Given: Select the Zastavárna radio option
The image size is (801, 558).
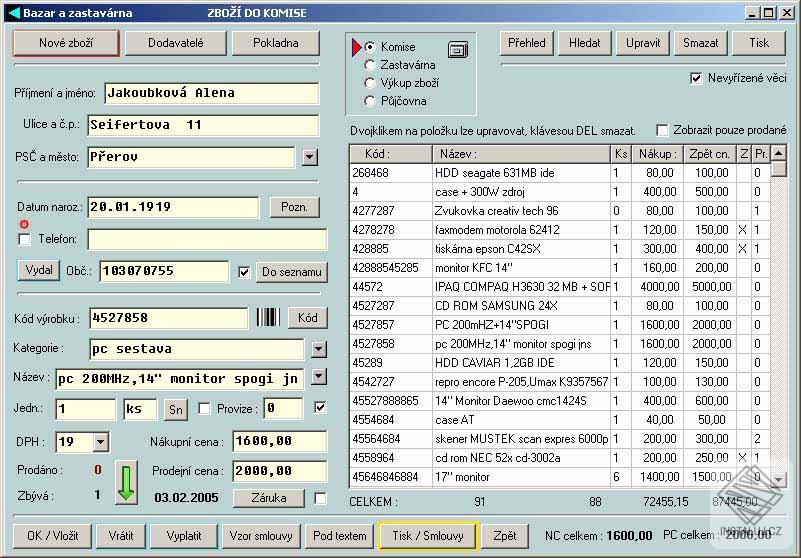Looking at the screenshot, I should pos(371,65).
